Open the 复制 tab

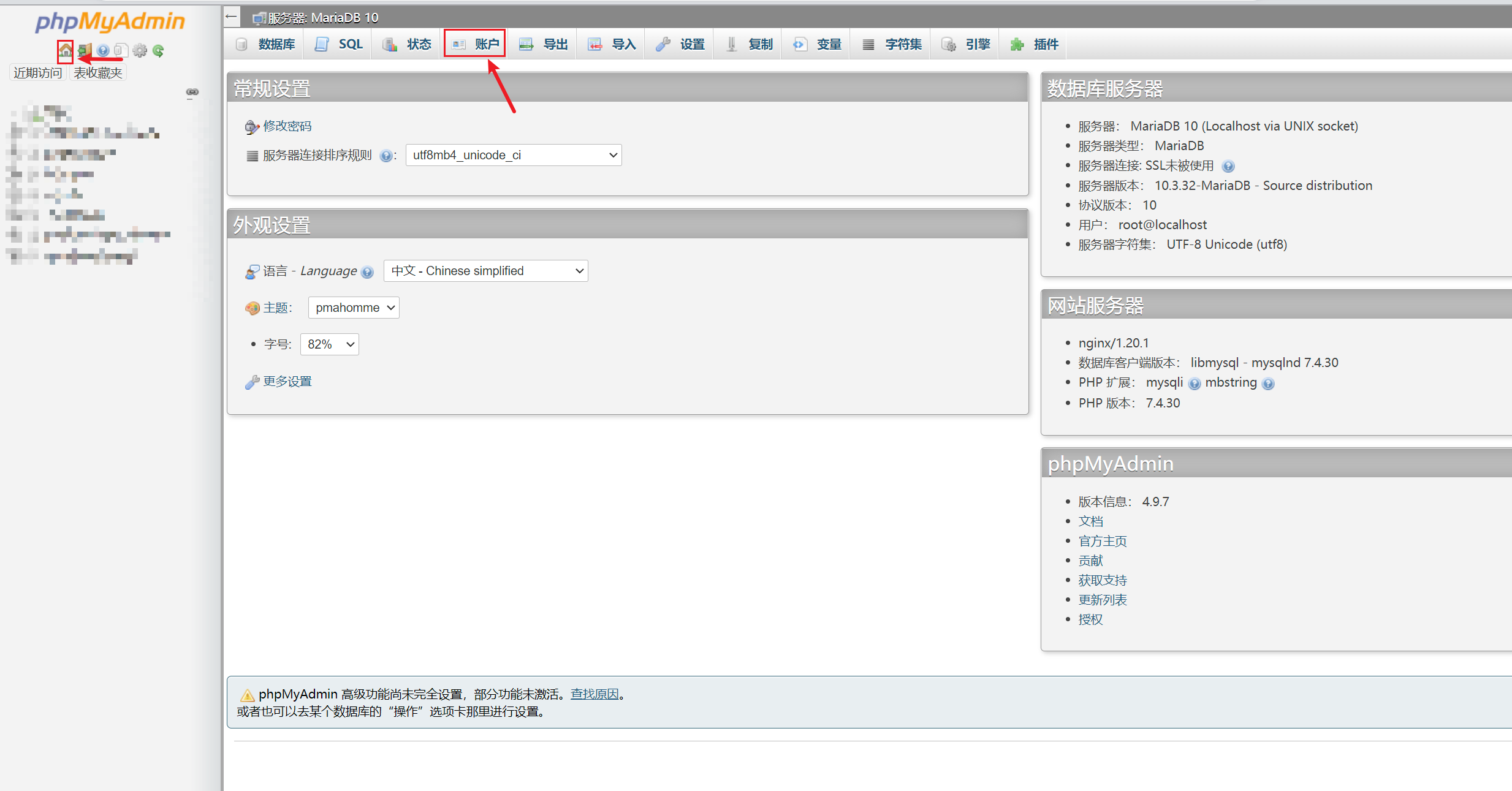tap(748, 44)
